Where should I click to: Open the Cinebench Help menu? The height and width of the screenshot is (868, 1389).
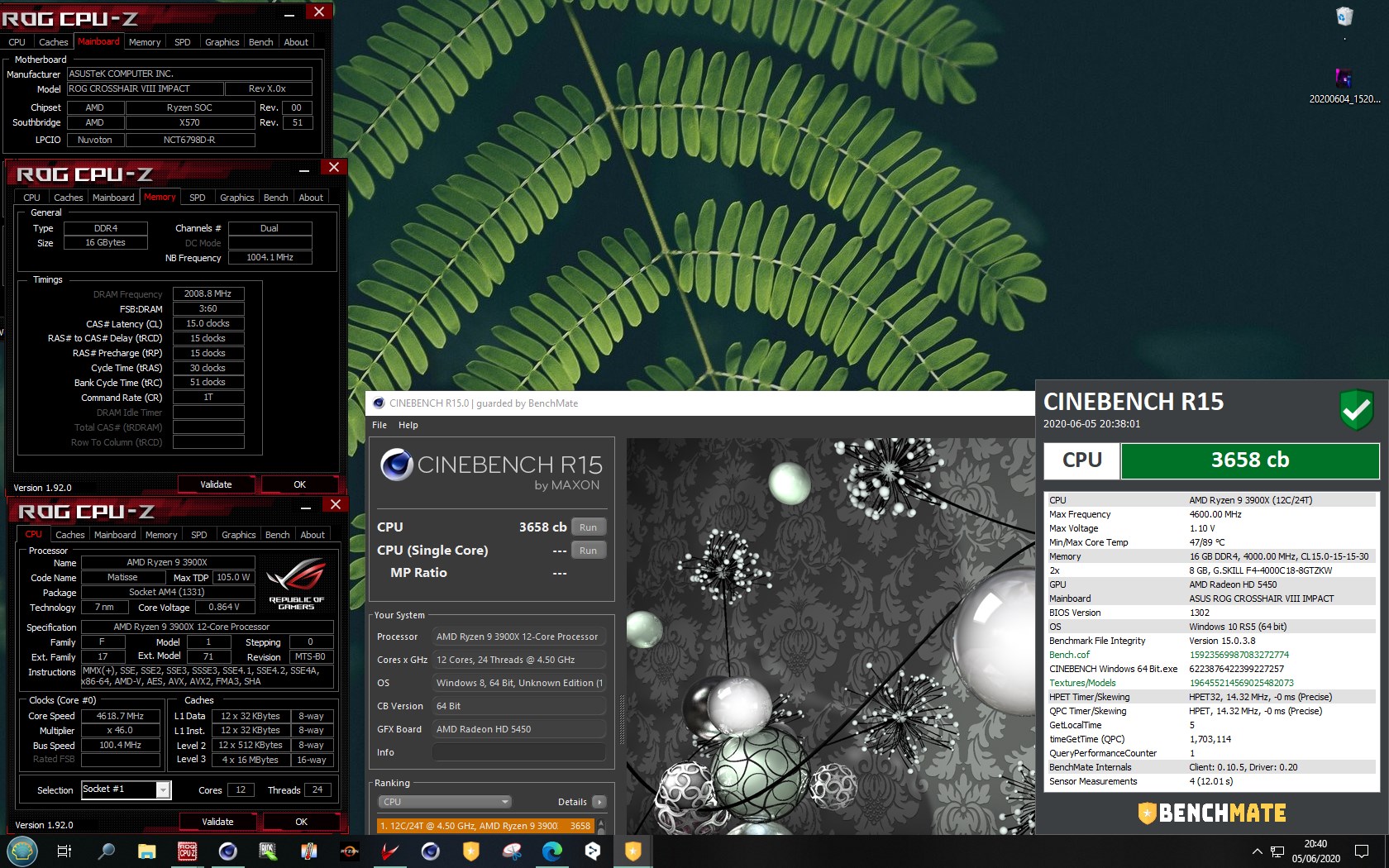[x=408, y=425]
